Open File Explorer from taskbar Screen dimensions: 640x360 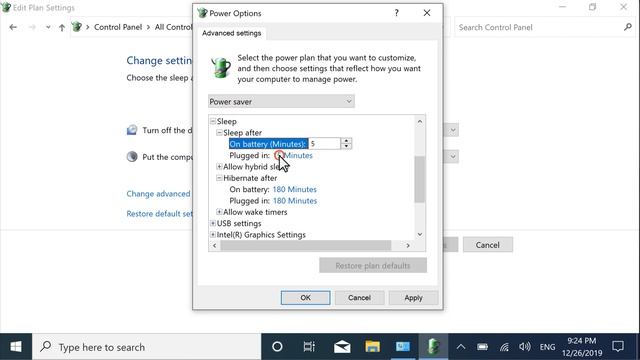(x=372, y=347)
